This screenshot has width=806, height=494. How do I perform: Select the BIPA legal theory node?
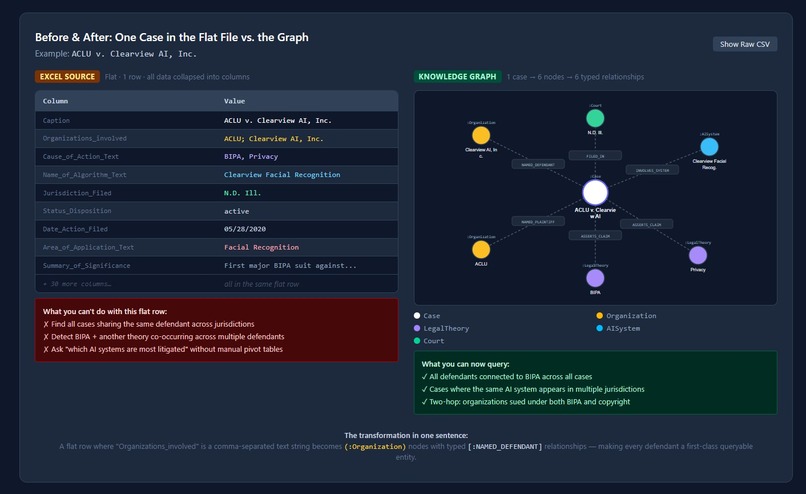595,278
